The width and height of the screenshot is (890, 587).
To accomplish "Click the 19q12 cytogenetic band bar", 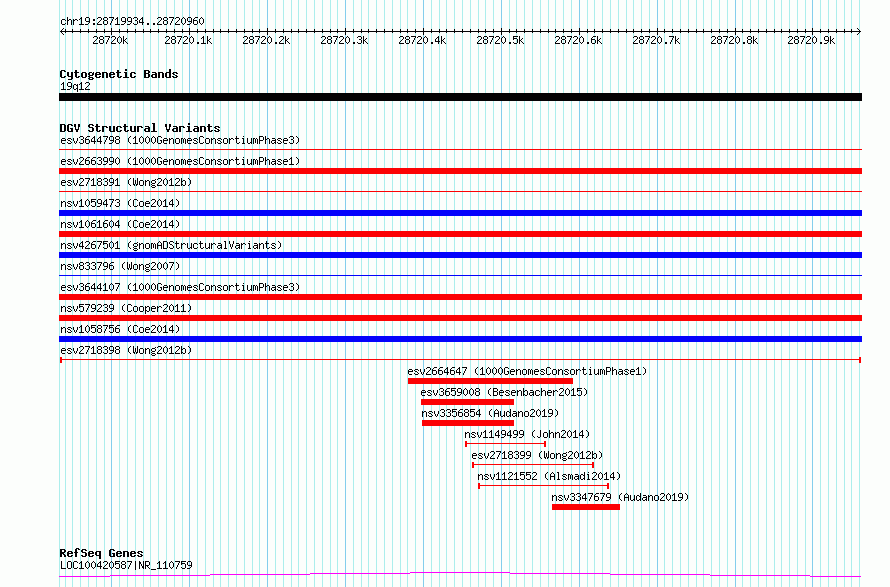I will [460, 97].
